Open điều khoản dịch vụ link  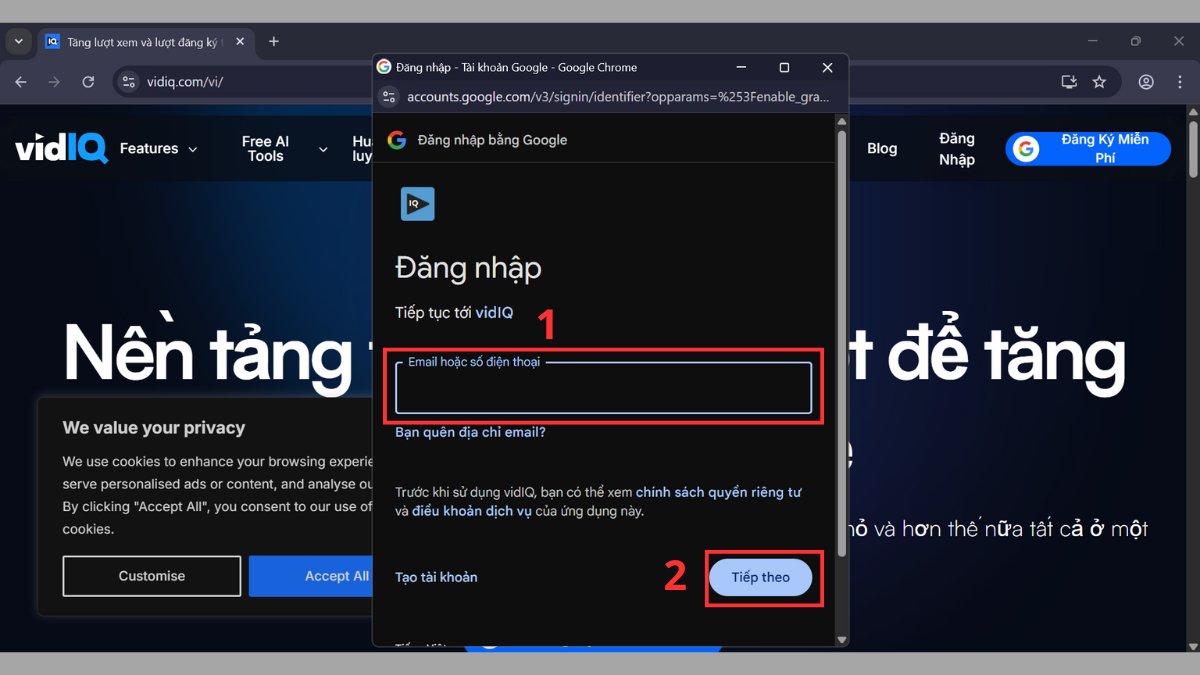[x=472, y=511]
